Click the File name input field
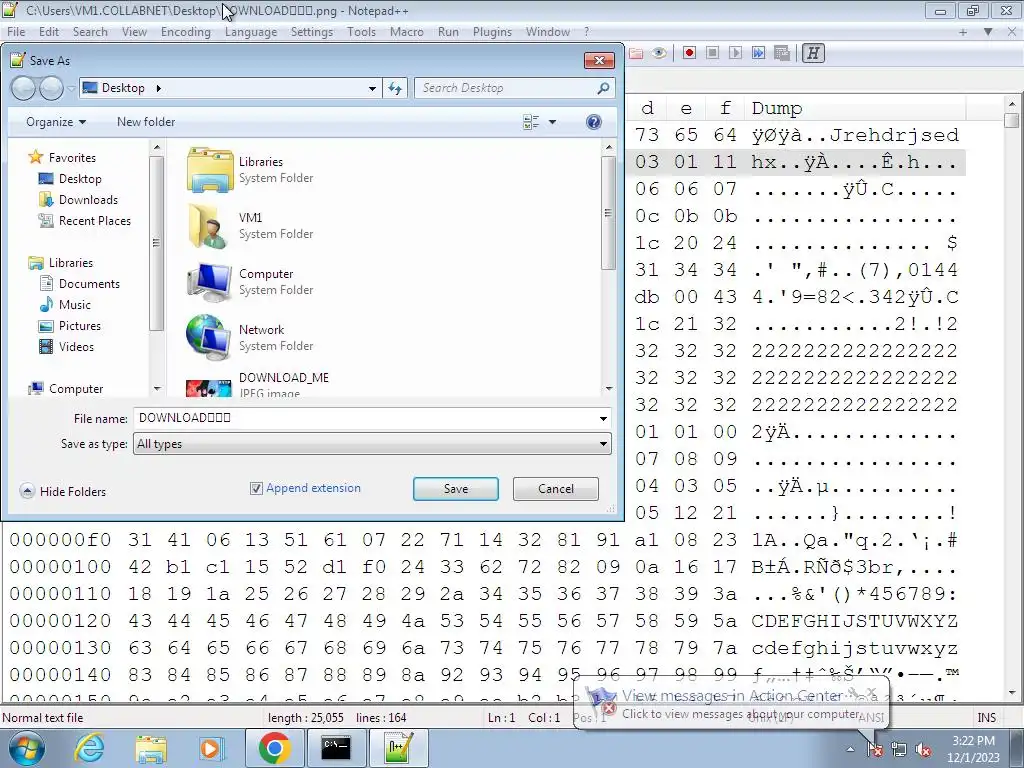Image resolution: width=1024 pixels, height=768 pixels. click(365, 419)
